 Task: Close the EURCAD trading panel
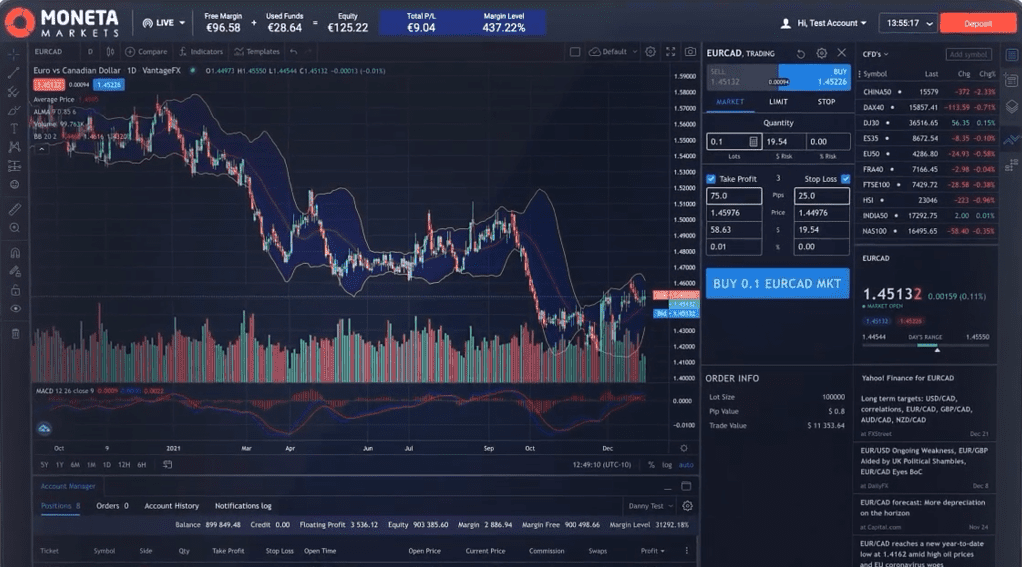point(841,52)
